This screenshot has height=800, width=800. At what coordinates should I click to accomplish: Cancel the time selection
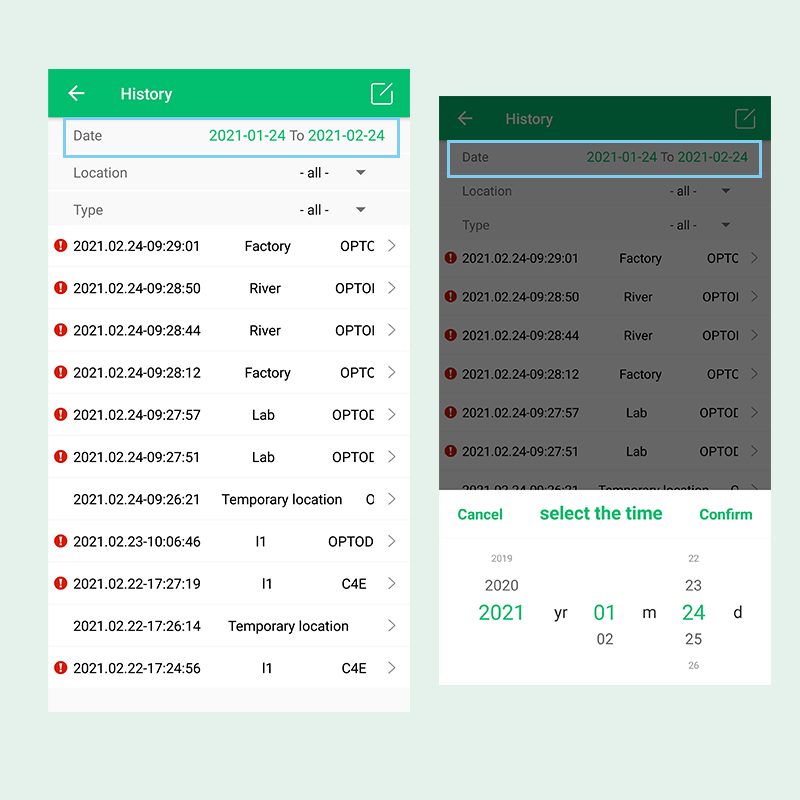[480, 514]
